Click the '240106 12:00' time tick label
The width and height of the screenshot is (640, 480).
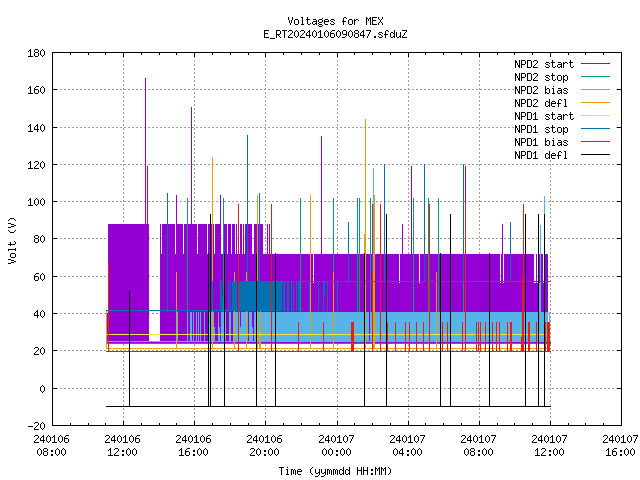(x=122, y=446)
